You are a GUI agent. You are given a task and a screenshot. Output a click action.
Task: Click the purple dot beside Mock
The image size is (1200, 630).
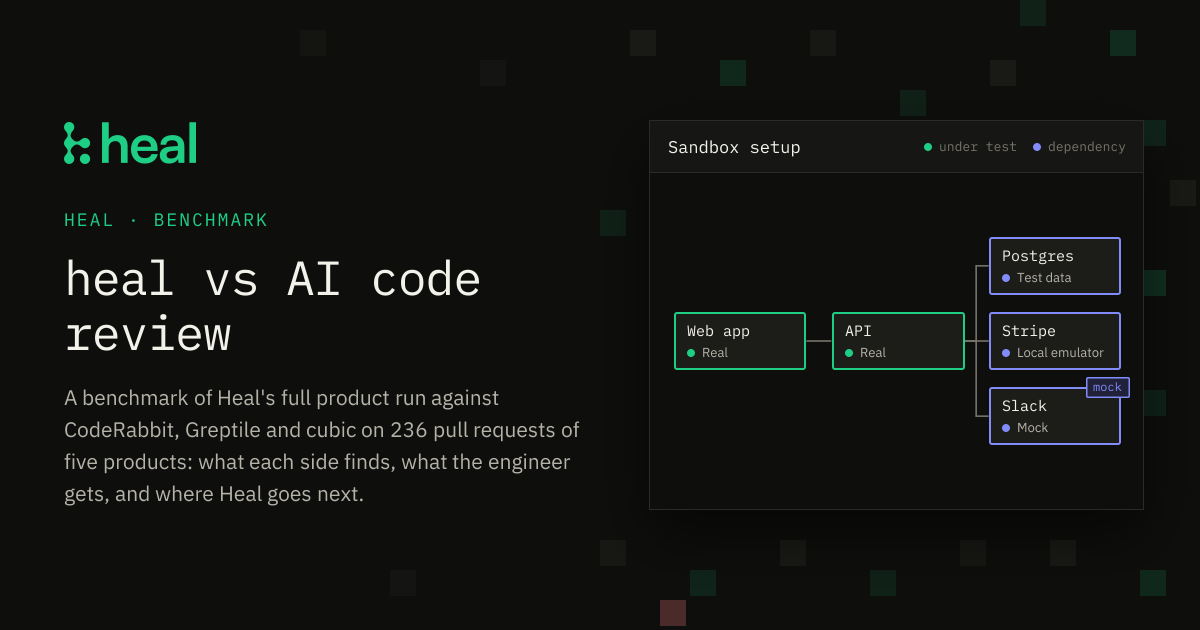[x=1006, y=428]
